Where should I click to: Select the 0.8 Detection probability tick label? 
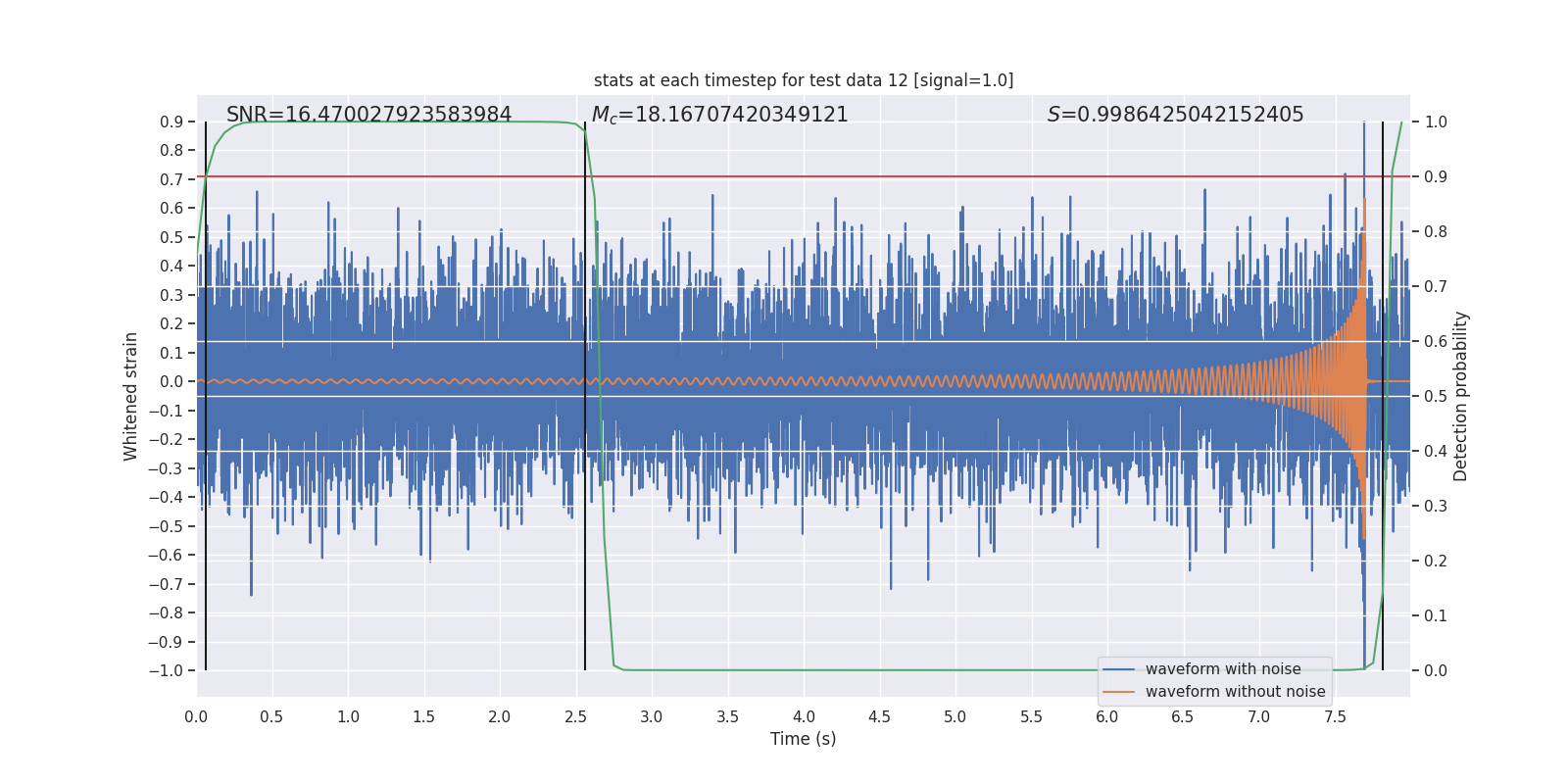1436,231
